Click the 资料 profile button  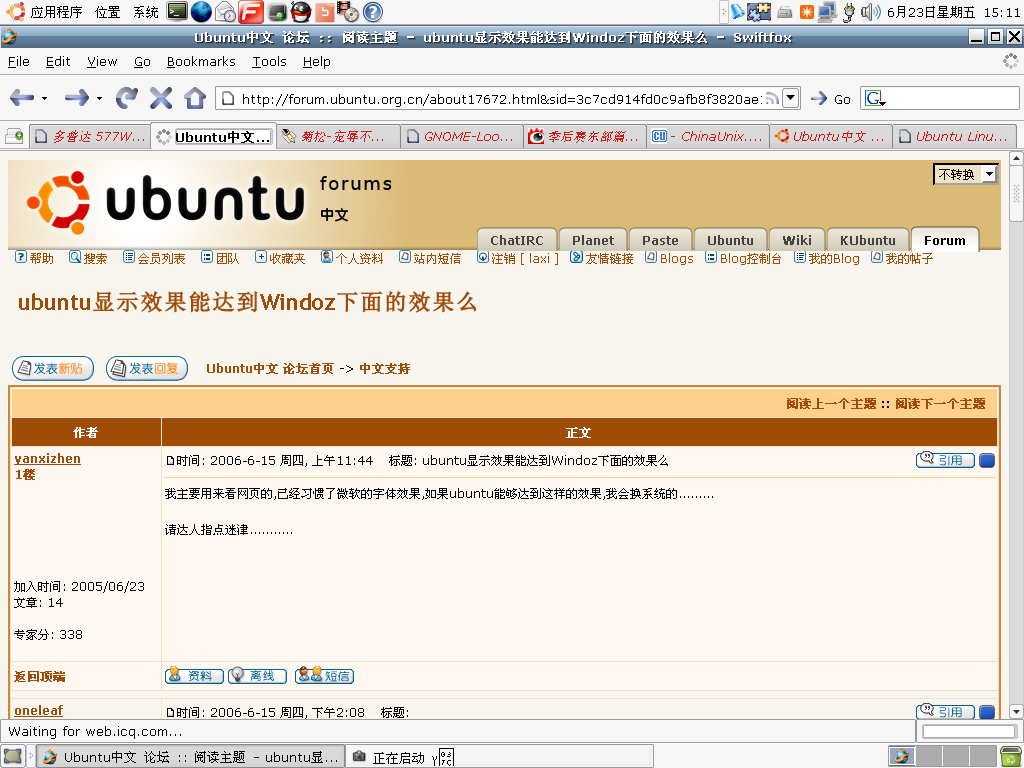tap(194, 675)
